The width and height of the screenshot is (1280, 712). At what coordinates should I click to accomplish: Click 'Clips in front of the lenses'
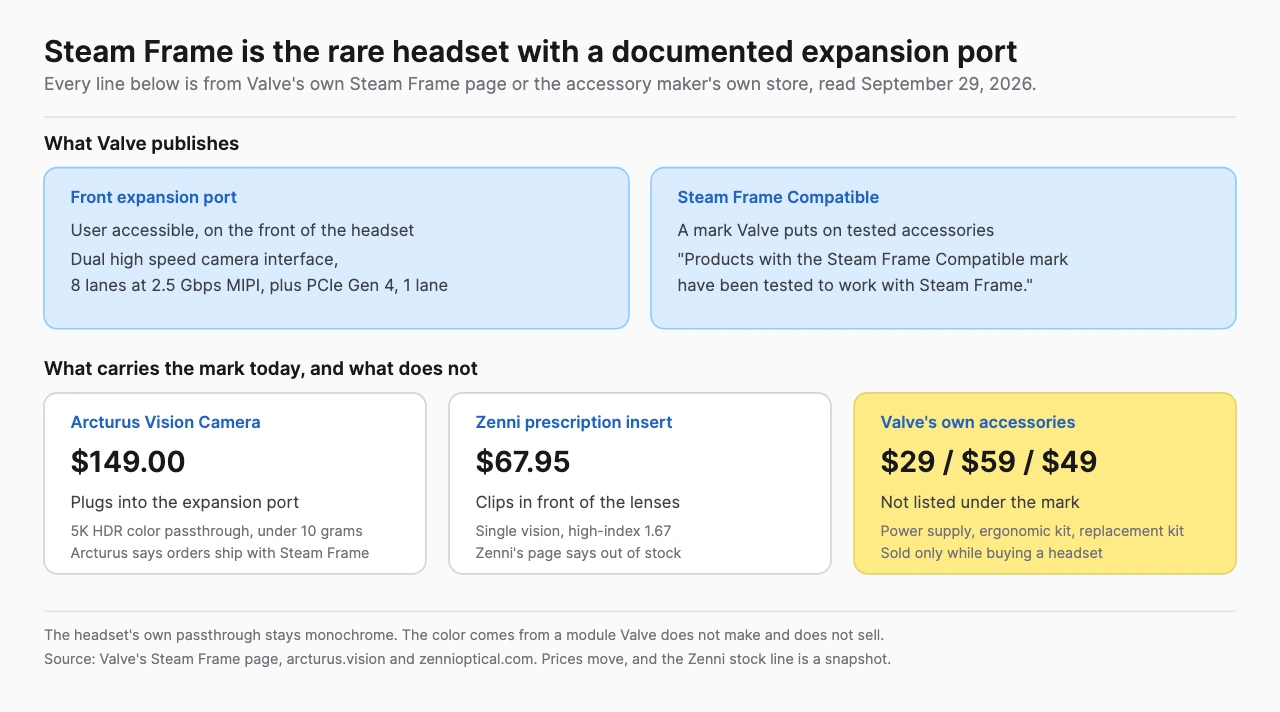tap(577, 502)
